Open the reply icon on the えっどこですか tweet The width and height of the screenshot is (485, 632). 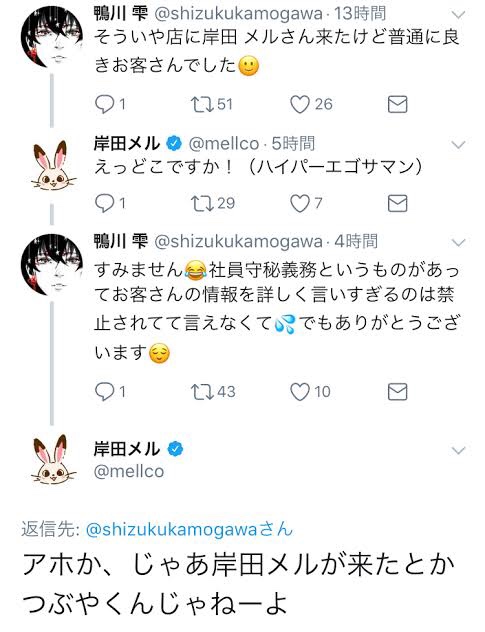pos(105,203)
